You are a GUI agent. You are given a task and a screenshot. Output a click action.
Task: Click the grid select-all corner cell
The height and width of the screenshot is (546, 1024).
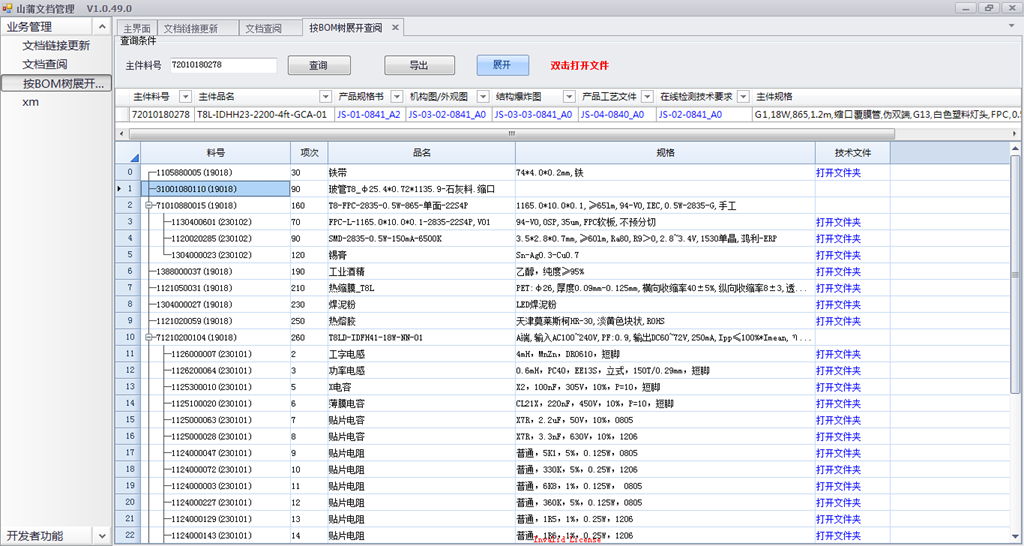tap(127, 153)
